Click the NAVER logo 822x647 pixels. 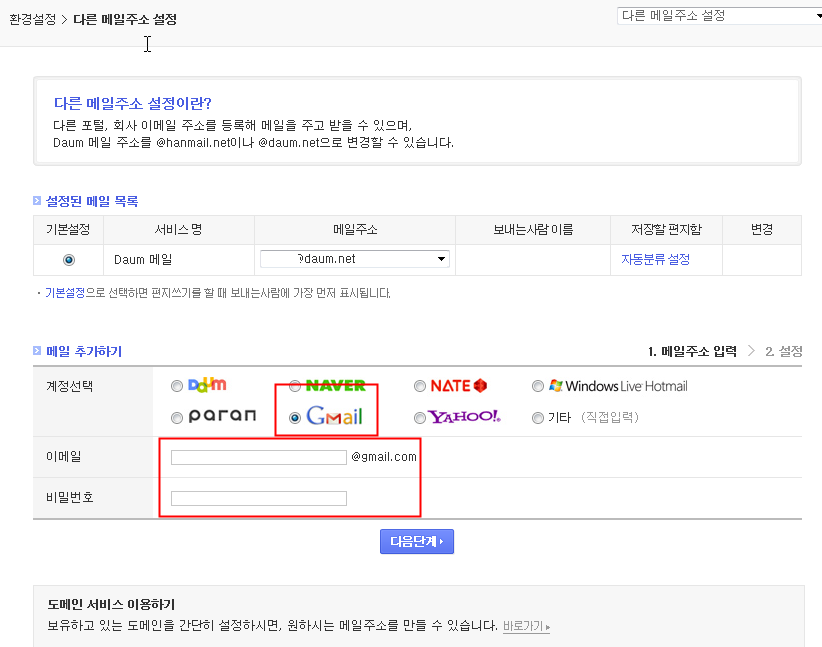tap(336, 386)
